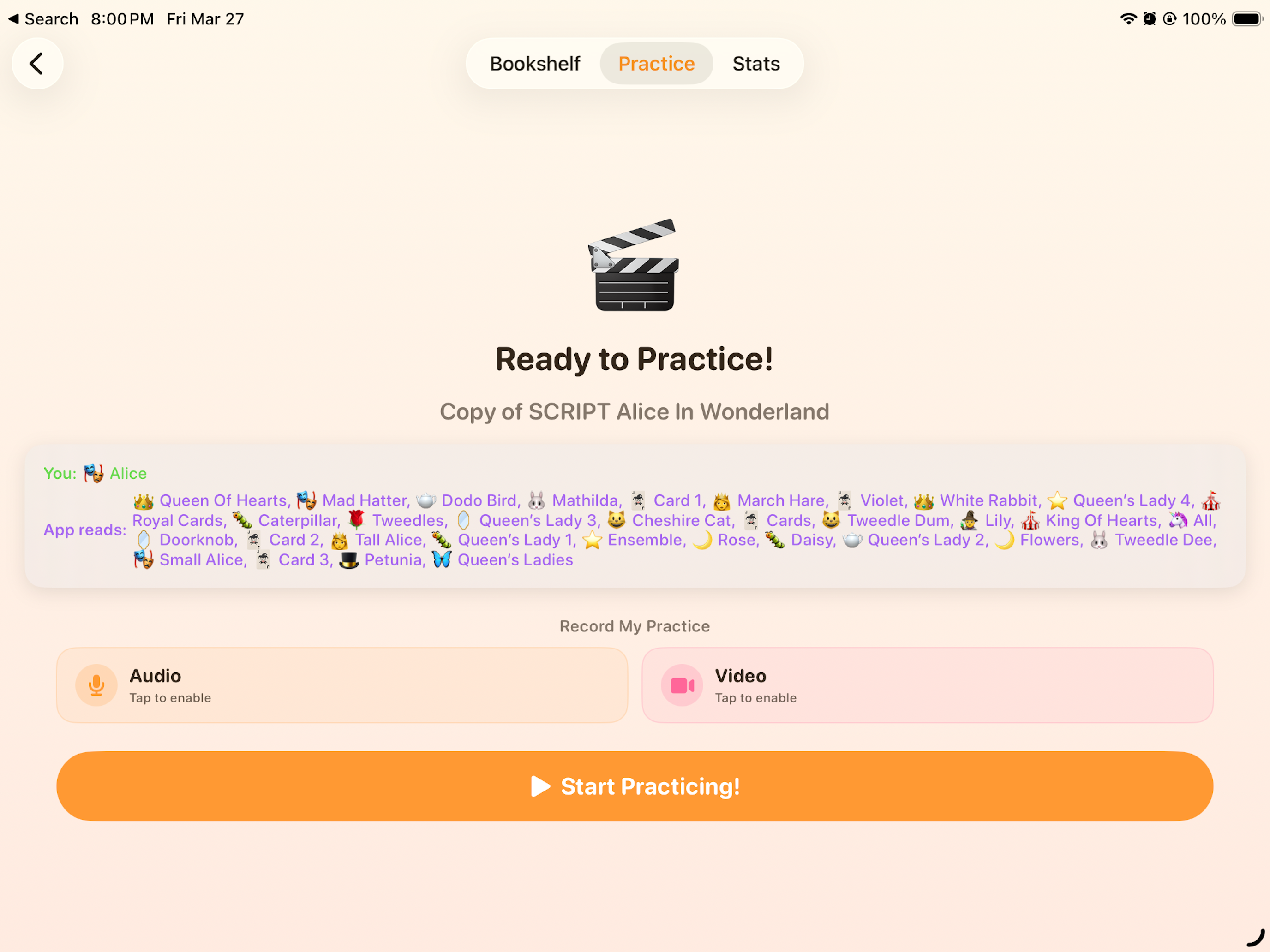The image size is (1270, 952).
Task: Tap the rose emoji before Tweedles
Action: tap(357, 520)
